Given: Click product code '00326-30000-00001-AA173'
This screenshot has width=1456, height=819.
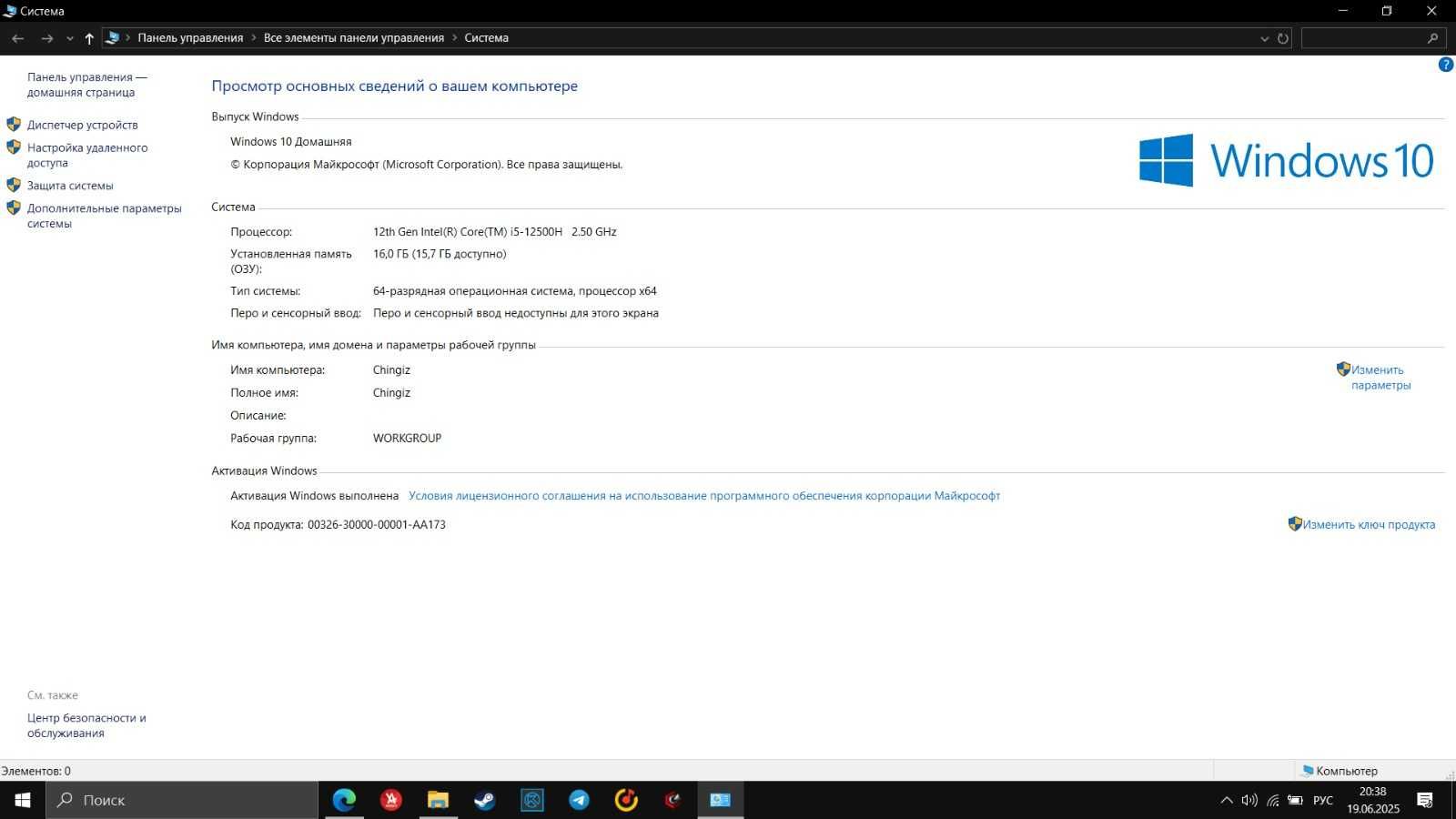Looking at the screenshot, I should pos(377,525).
